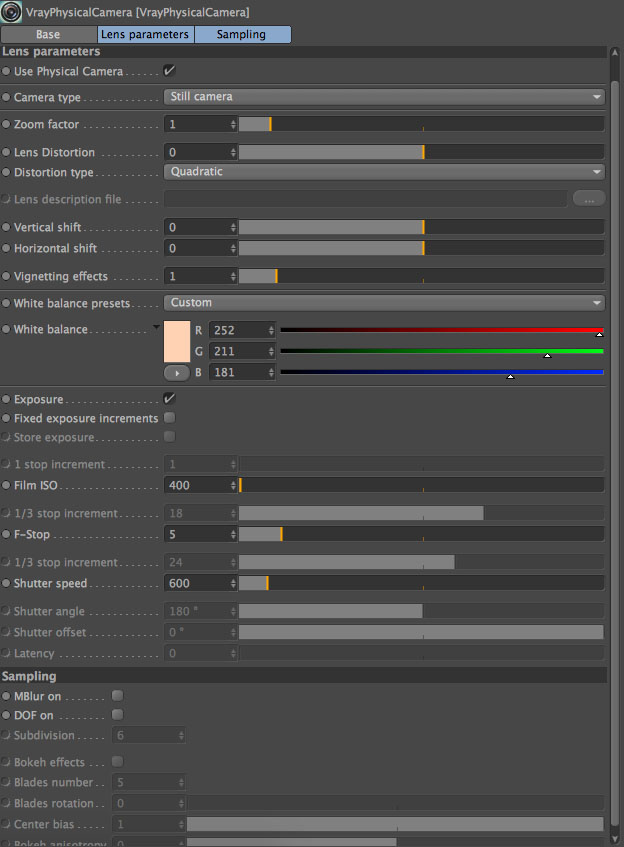The width and height of the screenshot is (624, 847).
Task: Adjust the red channel slider
Action: [442, 331]
